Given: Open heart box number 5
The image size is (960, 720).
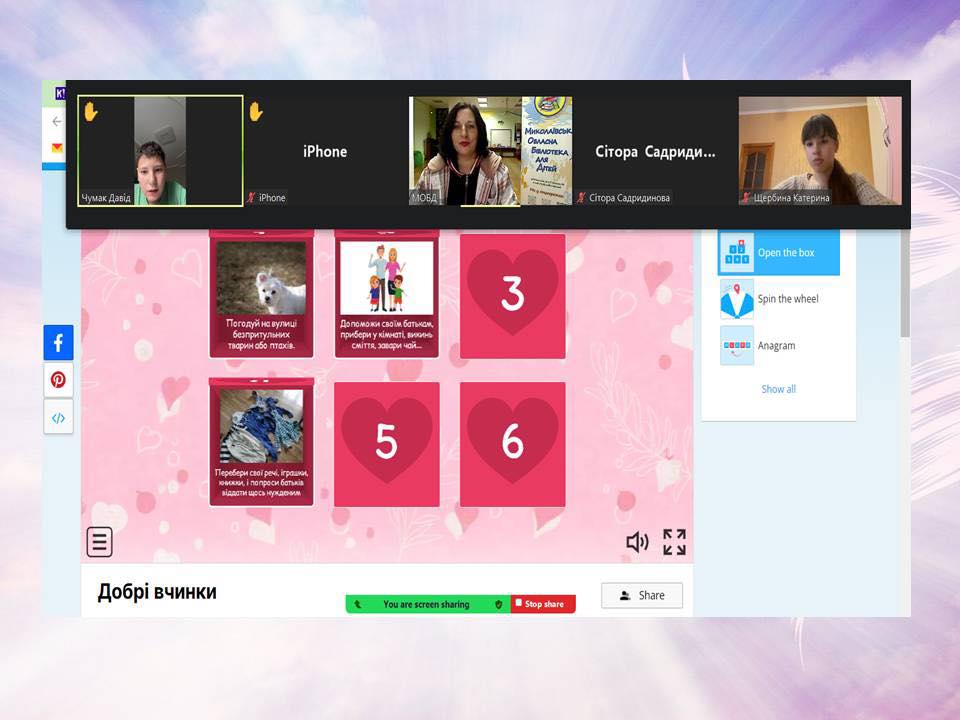Looking at the screenshot, I should [386, 443].
